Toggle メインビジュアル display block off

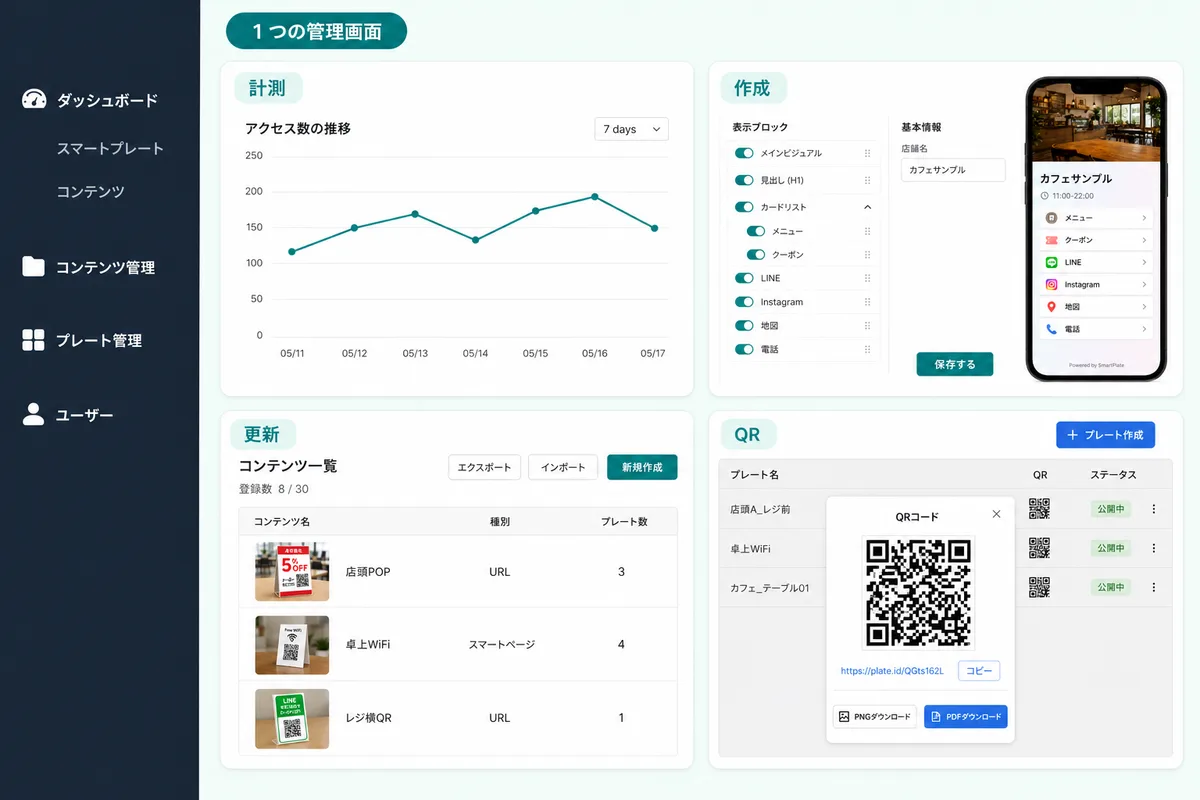click(x=744, y=153)
